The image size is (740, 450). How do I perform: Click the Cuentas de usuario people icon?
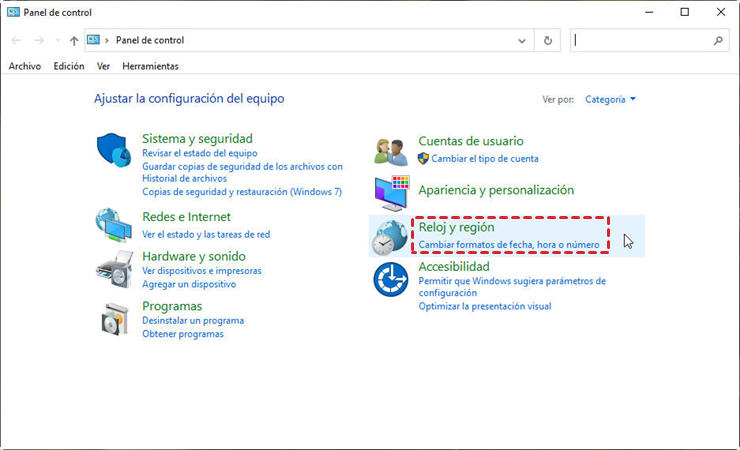(x=391, y=151)
